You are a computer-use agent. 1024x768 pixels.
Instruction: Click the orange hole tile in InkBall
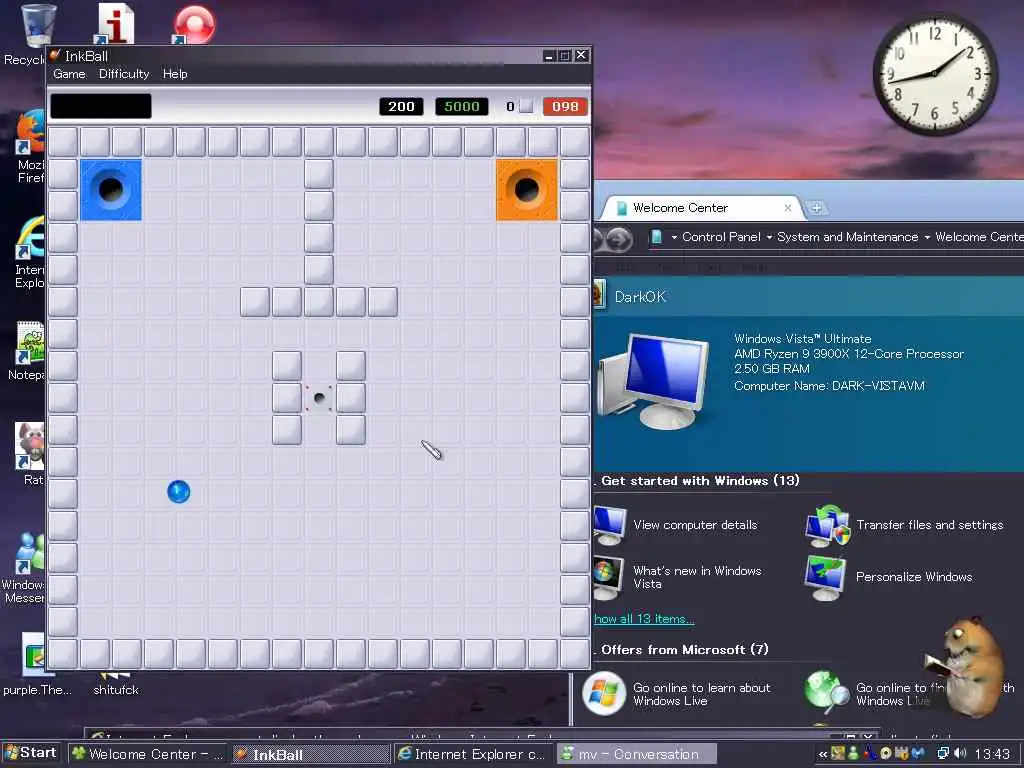point(526,189)
